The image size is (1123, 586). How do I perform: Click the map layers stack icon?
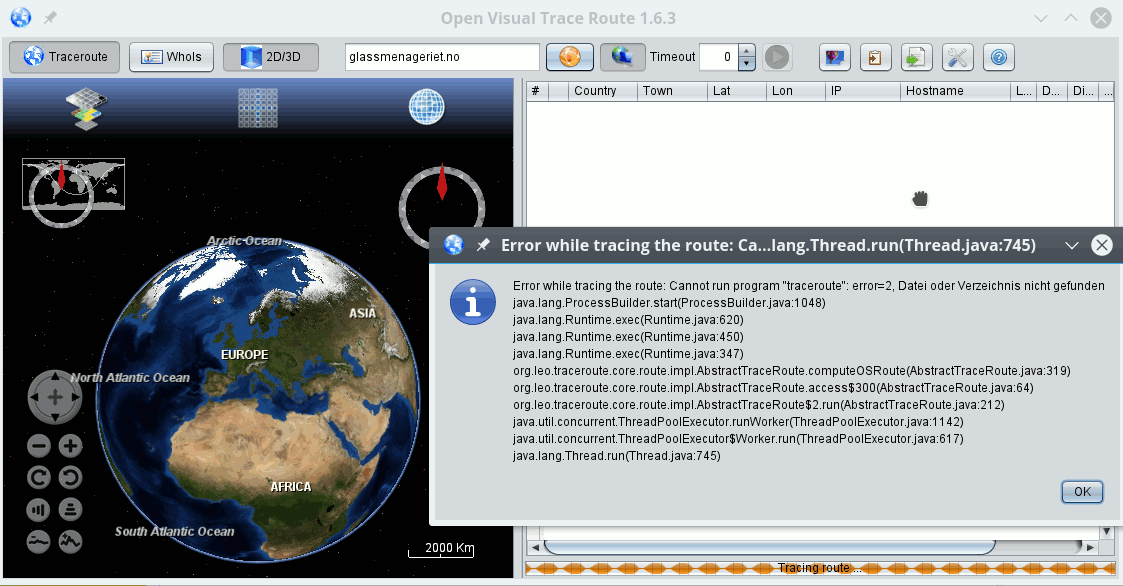[86, 109]
